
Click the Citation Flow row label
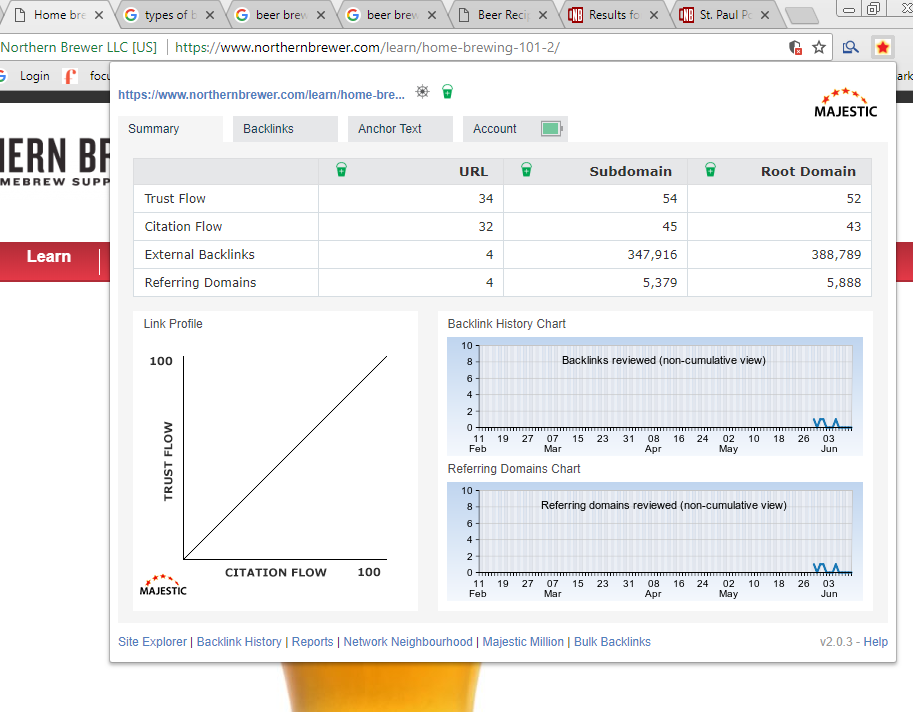pos(183,226)
